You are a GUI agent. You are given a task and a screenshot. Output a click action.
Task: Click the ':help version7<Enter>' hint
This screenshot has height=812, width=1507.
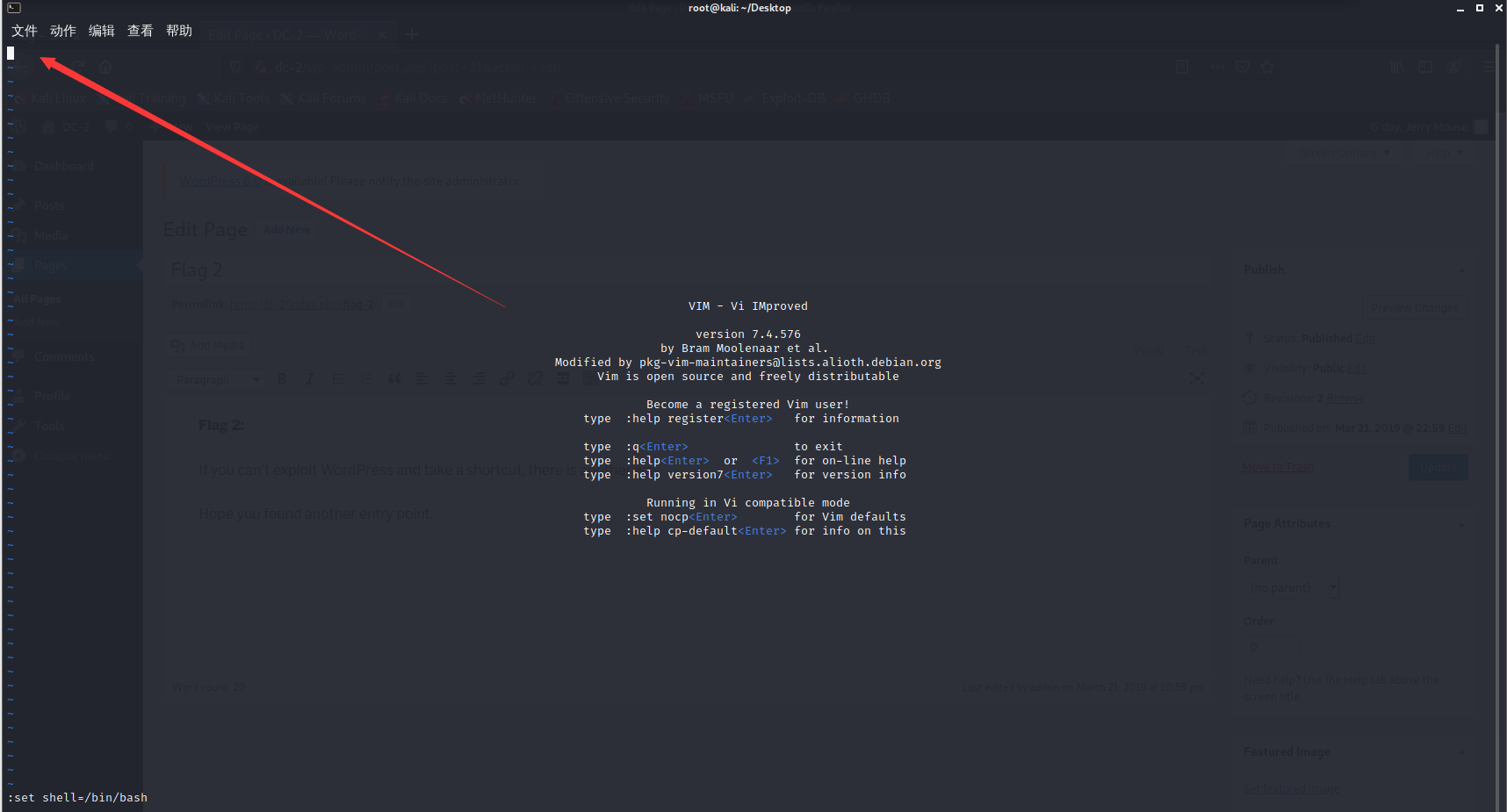coord(699,475)
